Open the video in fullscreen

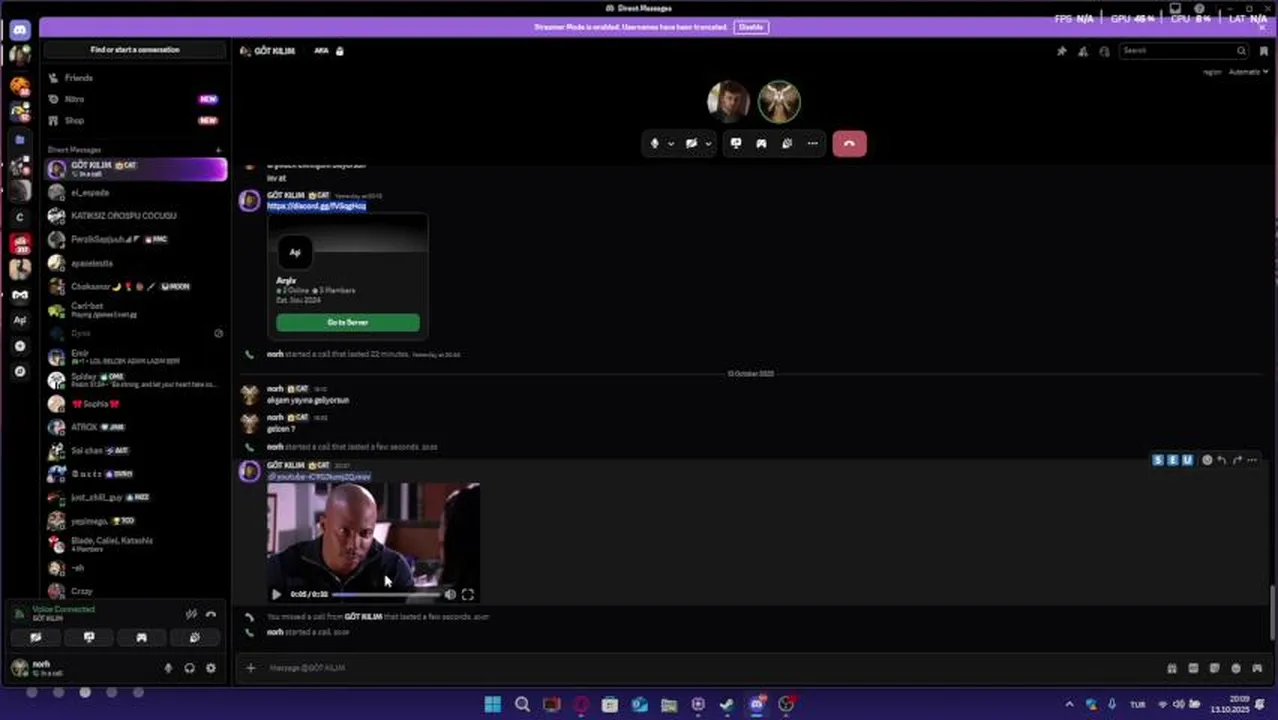[467, 594]
